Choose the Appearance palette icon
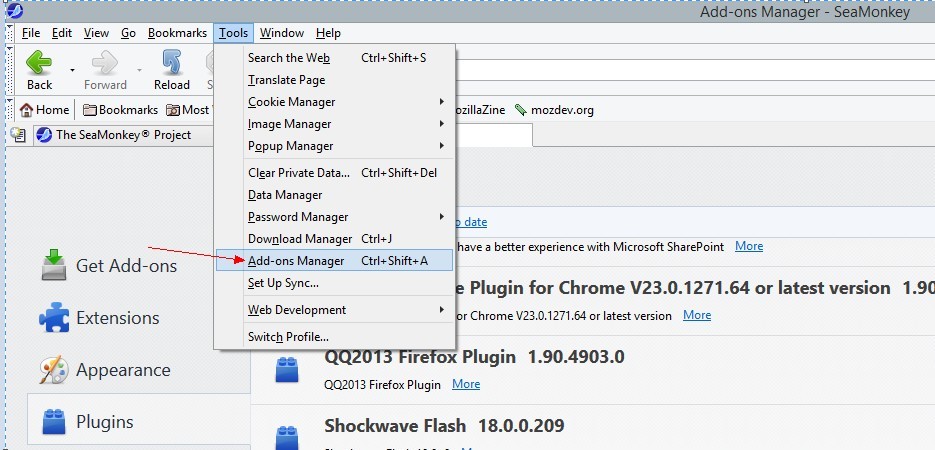Image resolution: width=935 pixels, height=450 pixels. (x=54, y=370)
